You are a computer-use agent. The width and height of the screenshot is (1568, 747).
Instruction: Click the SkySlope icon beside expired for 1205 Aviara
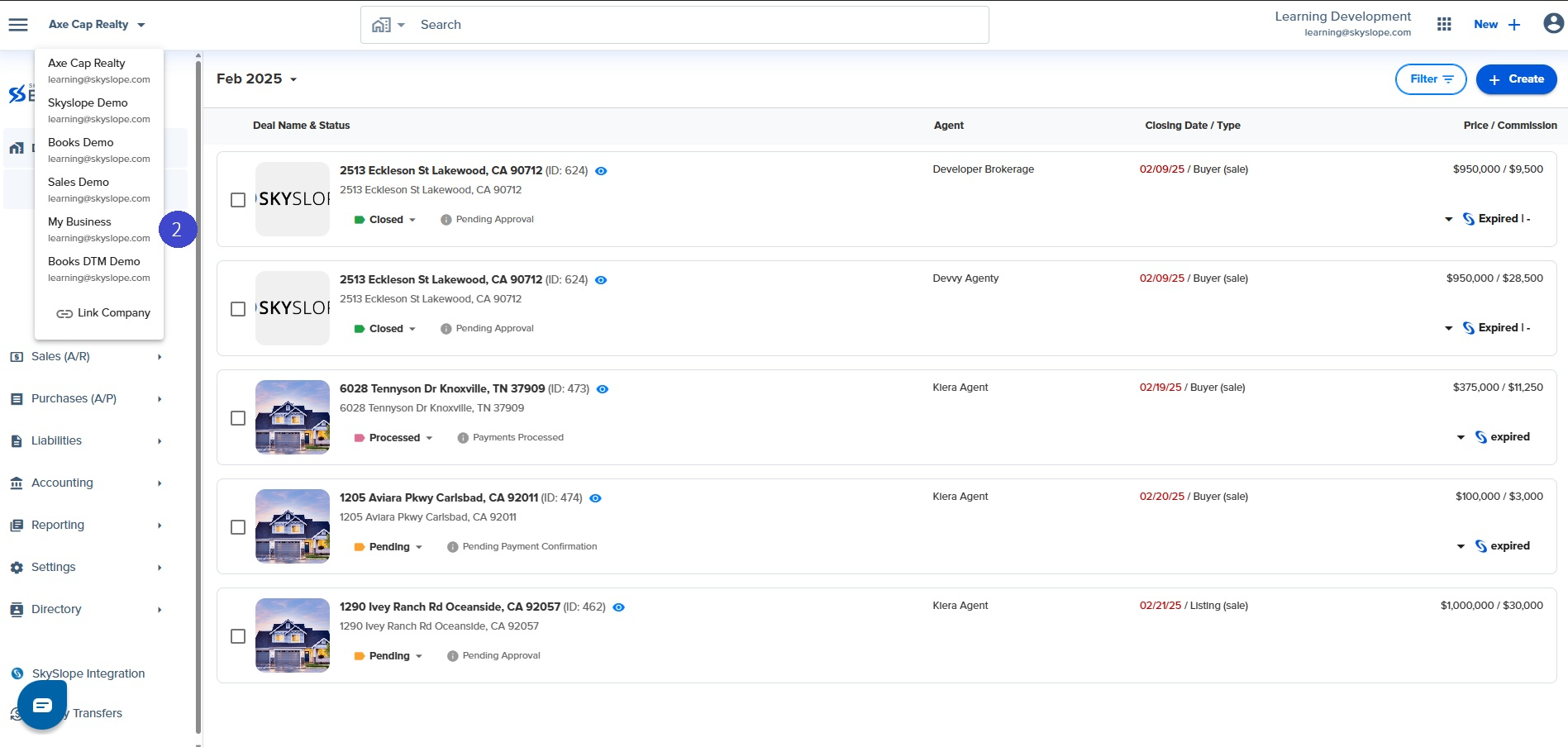[x=1481, y=546]
